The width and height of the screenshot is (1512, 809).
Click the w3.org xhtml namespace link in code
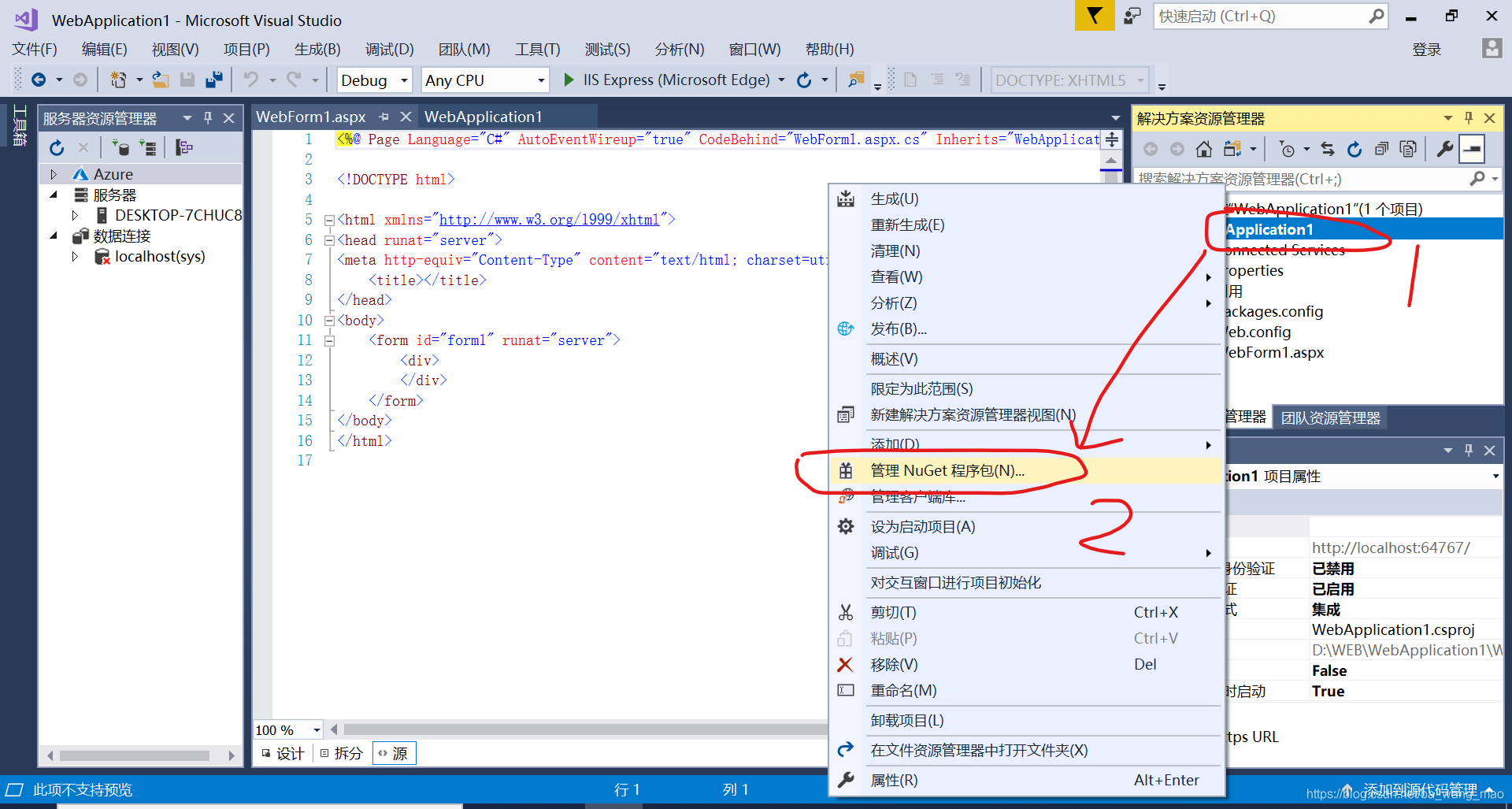click(550, 220)
